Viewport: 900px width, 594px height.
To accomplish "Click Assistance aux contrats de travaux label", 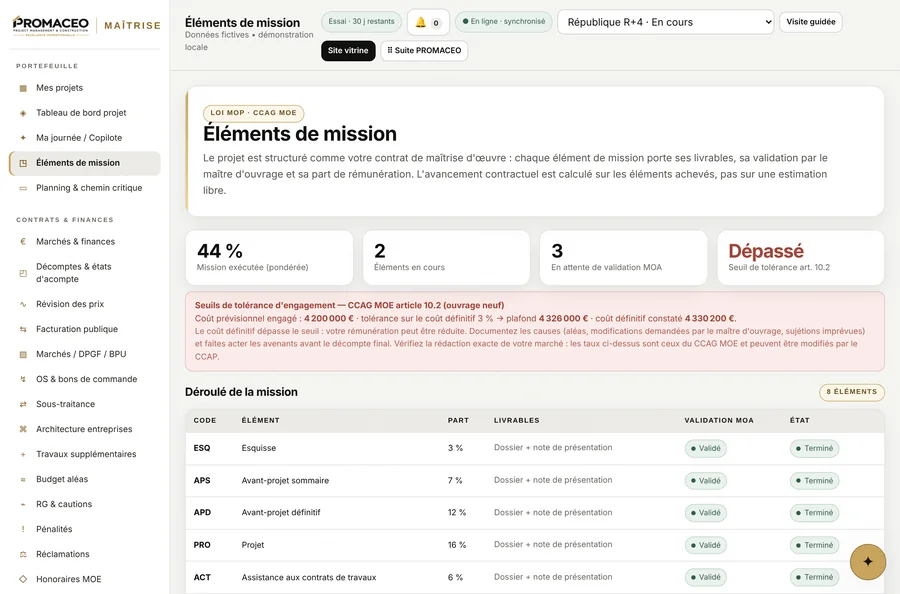I will coord(309,577).
